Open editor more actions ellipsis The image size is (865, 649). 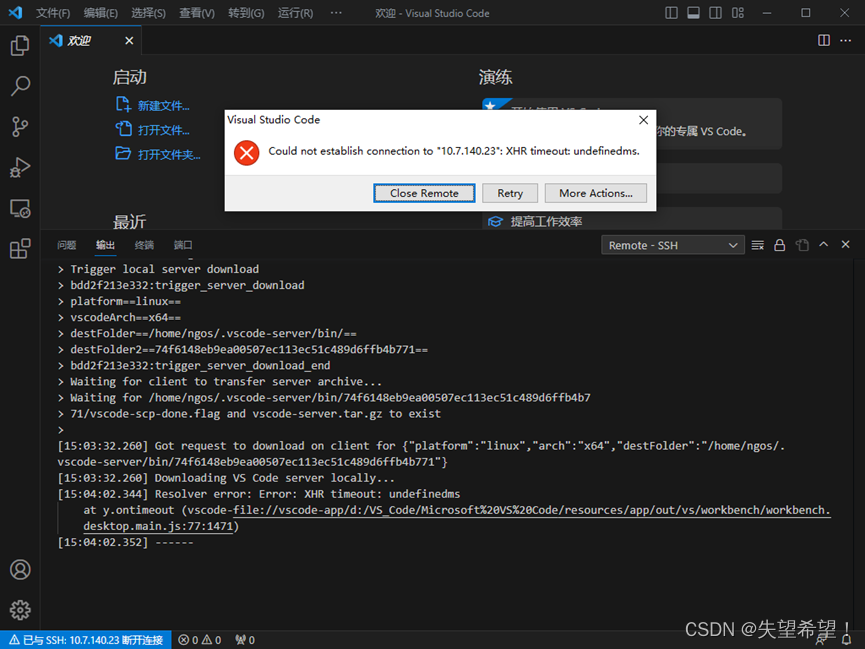pyautogui.click(x=845, y=40)
